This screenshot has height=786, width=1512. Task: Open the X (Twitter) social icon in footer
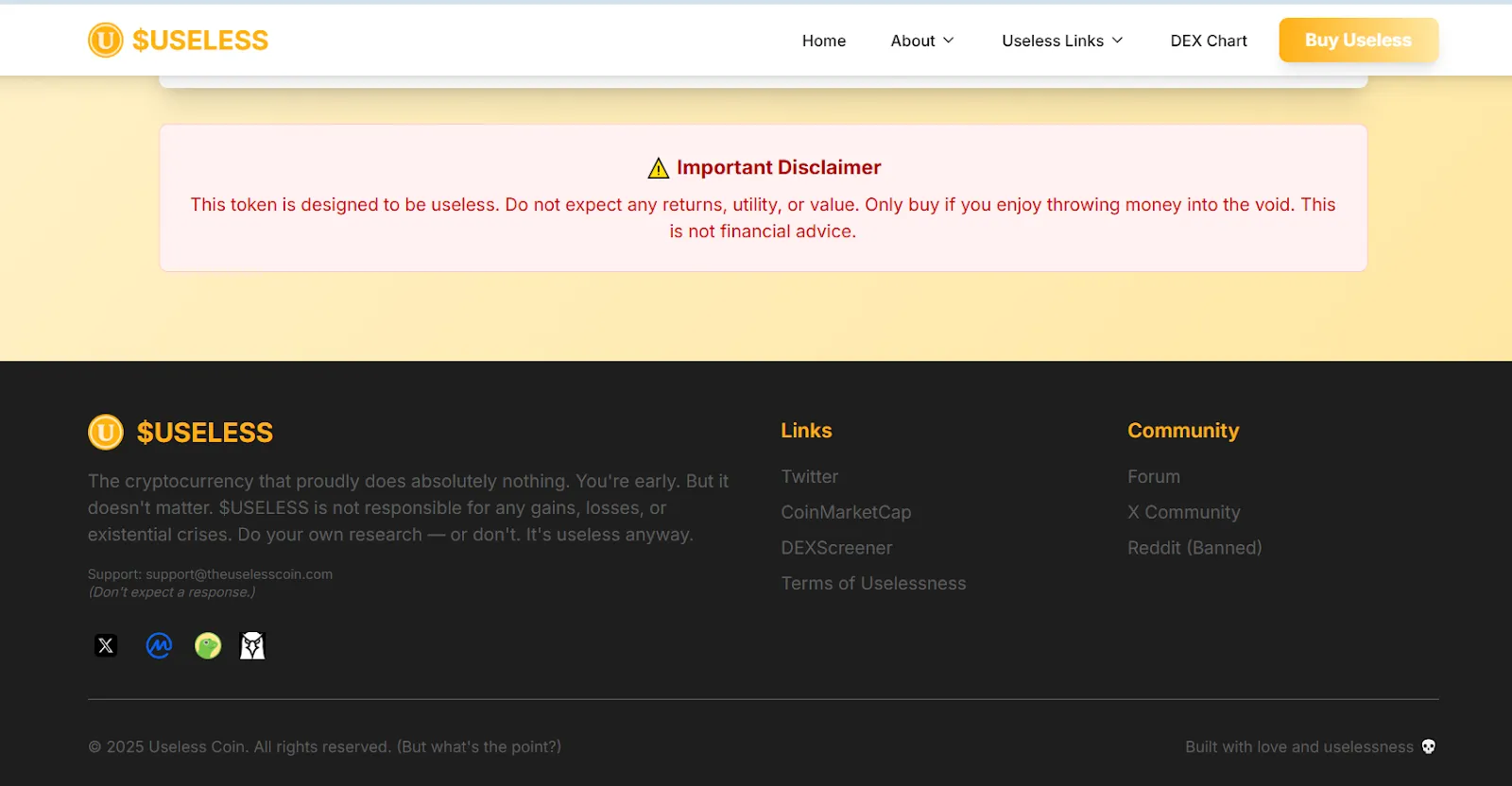(x=106, y=645)
